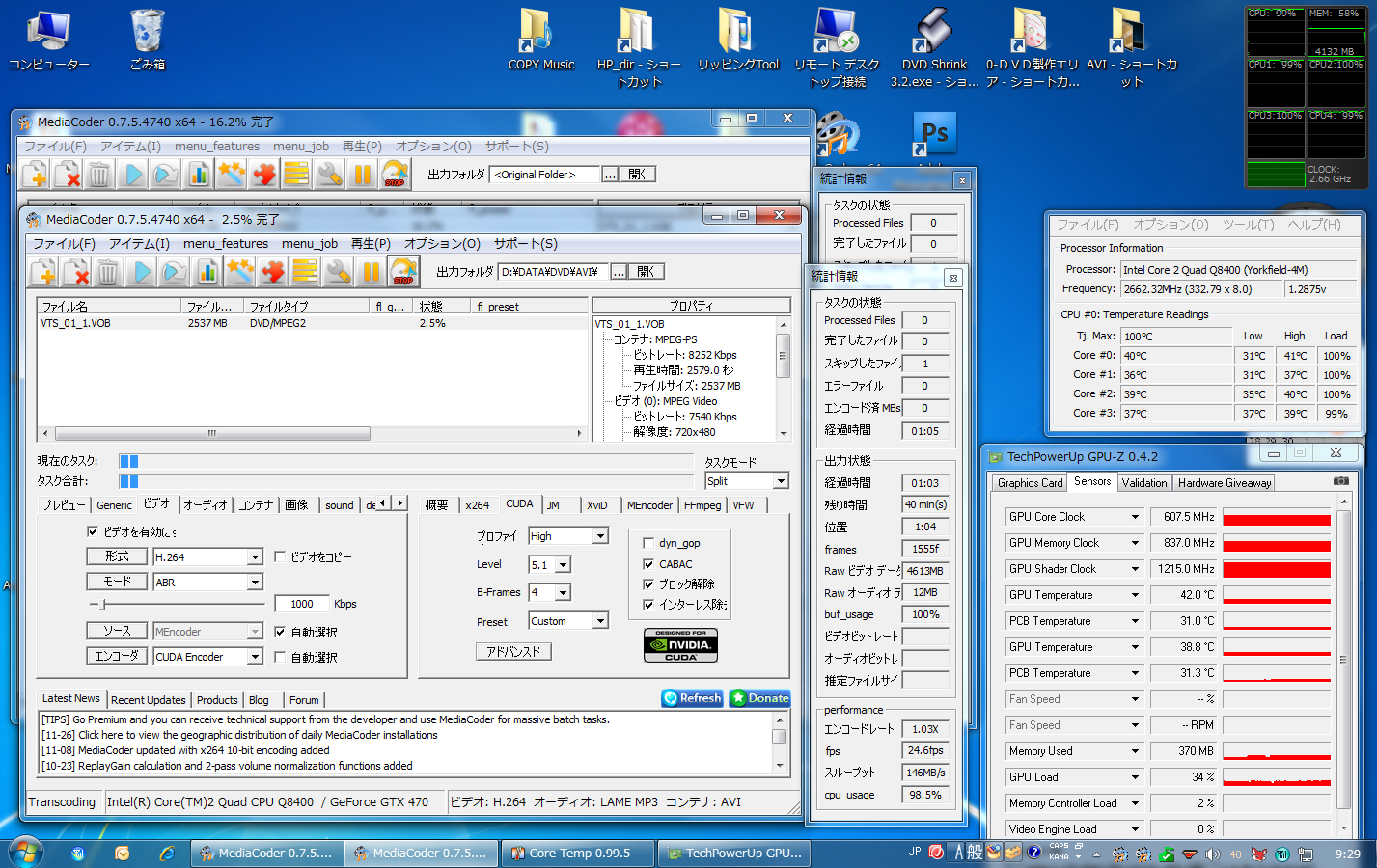Open the B-Frames dropdown
Viewport: 1377px width, 868px height.
(x=563, y=592)
